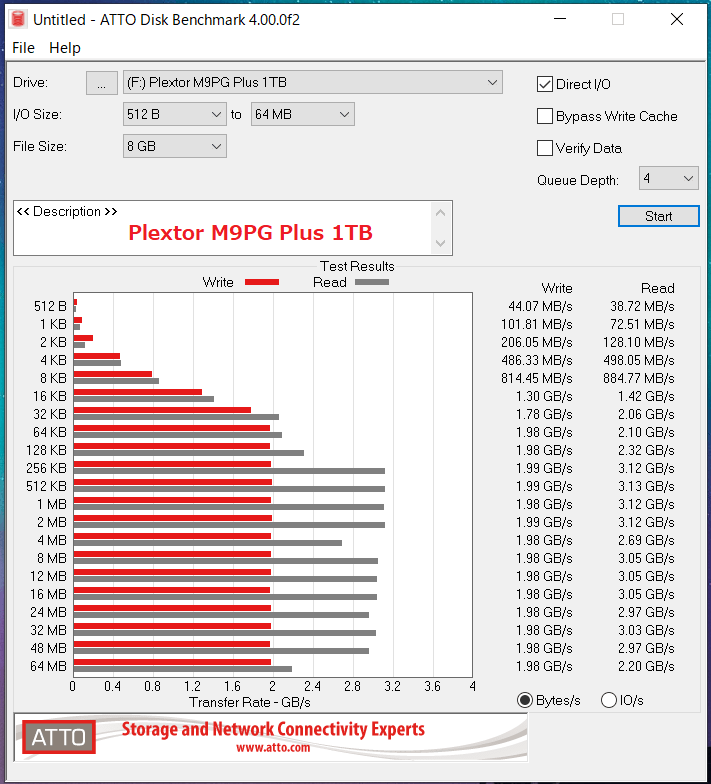This screenshot has height=784, width=711.
Task: Click the 64 MB chart row label
Action: pos(48,666)
